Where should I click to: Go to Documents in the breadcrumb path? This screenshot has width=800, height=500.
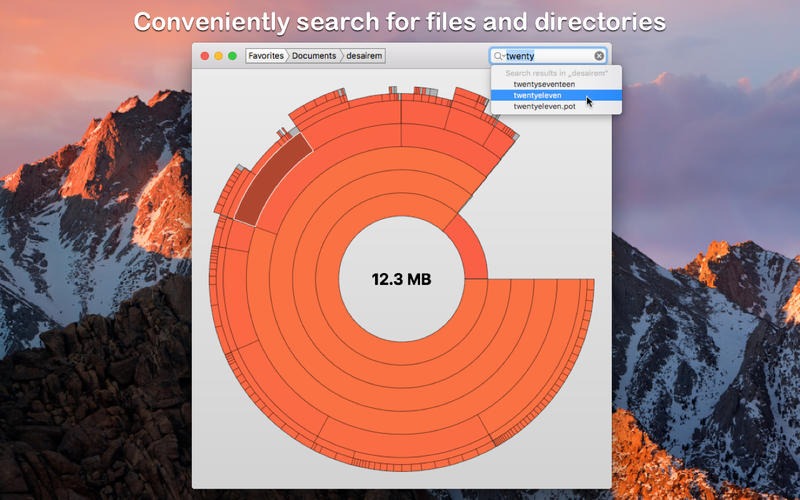(x=313, y=56)
